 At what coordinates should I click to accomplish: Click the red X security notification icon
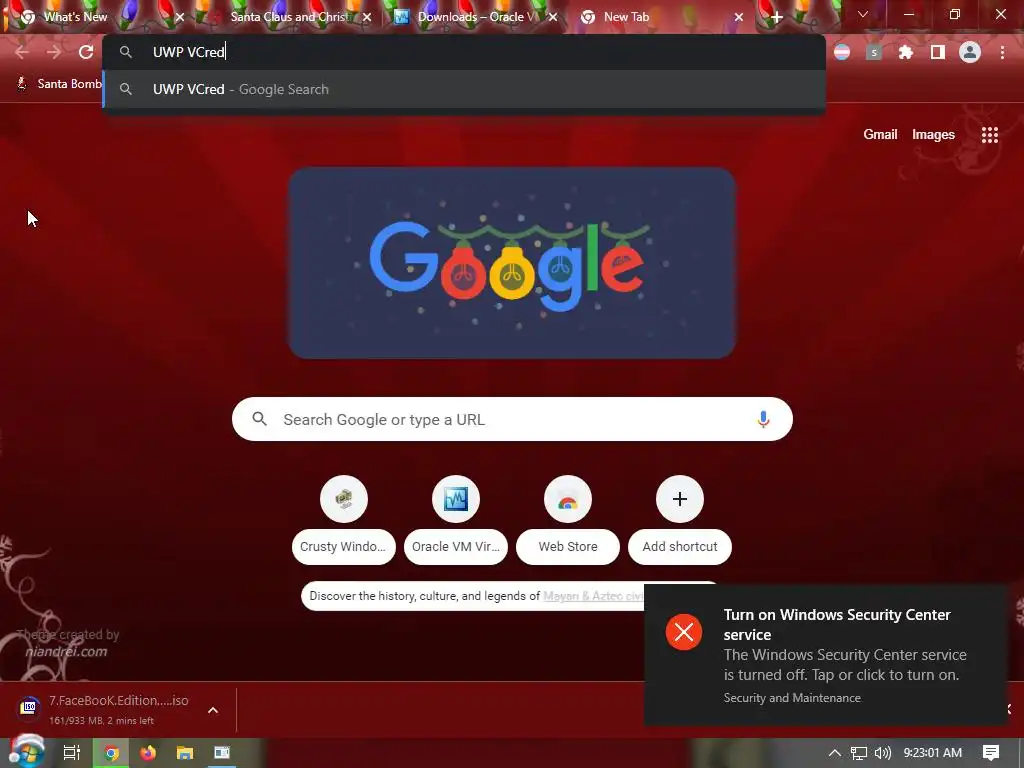(x=684, y=632)
